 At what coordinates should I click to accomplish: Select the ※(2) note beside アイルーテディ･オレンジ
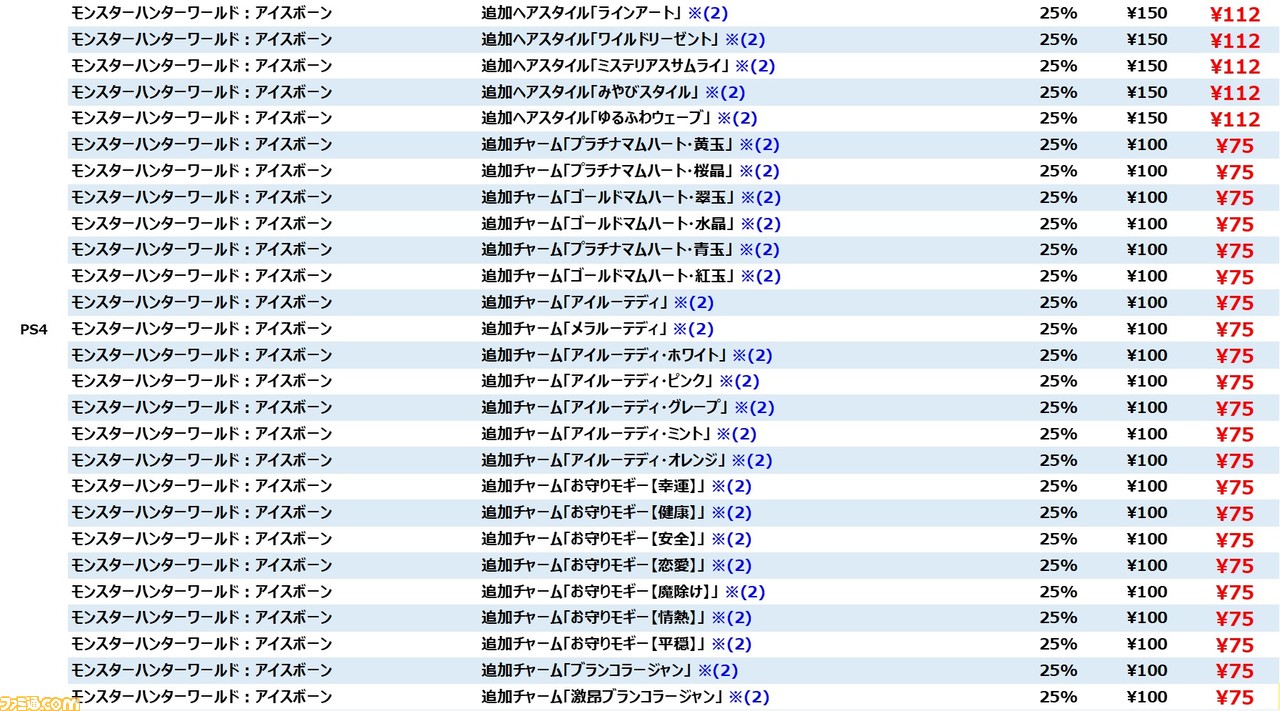tap(752, 460)
